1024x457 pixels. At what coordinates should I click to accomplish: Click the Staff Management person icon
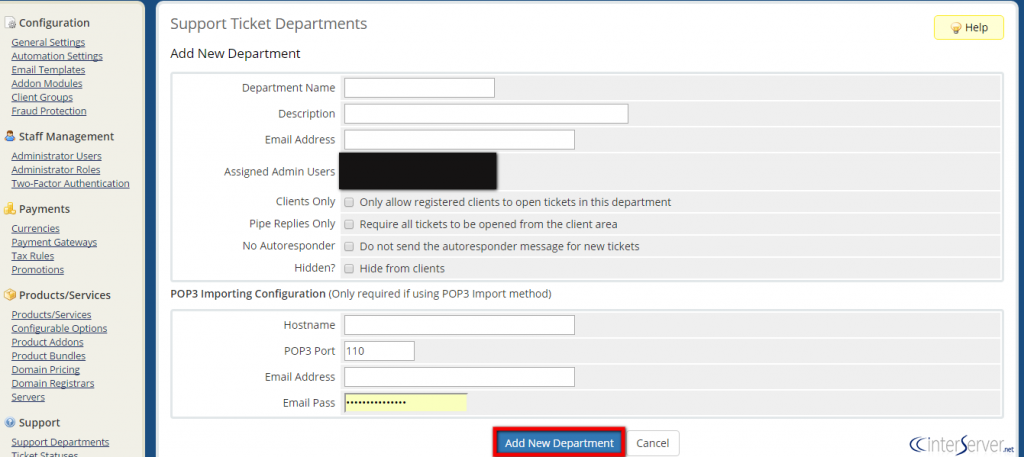pos(10,136)
